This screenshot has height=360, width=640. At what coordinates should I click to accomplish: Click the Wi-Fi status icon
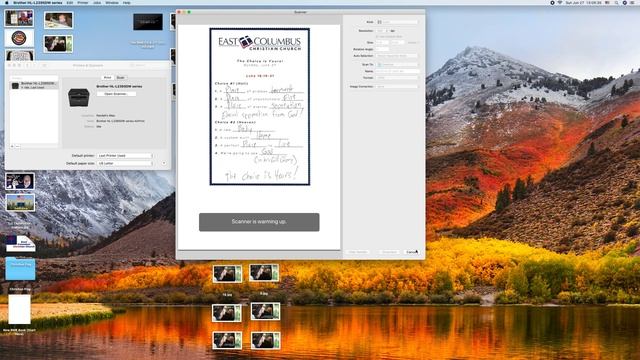[560, 2]
